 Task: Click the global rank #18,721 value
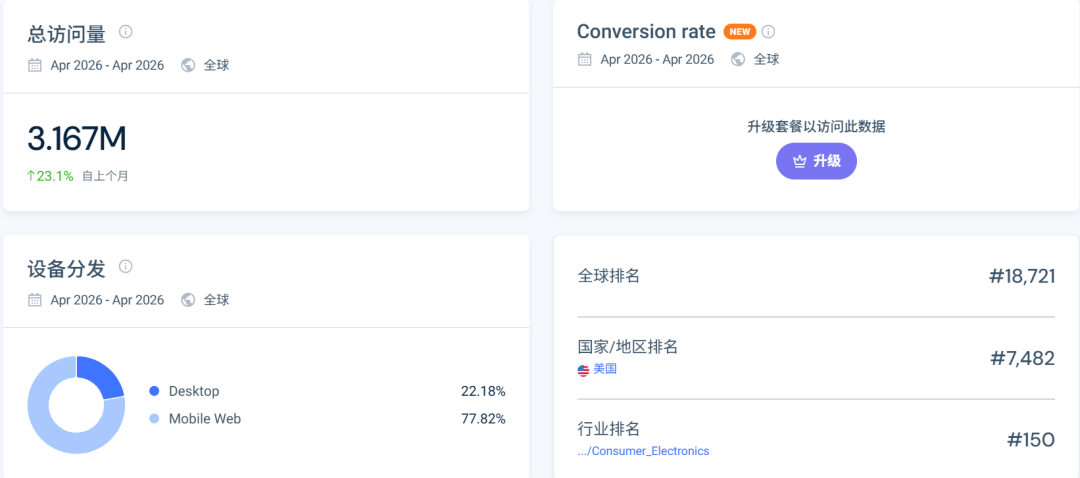click(1022, 276)
